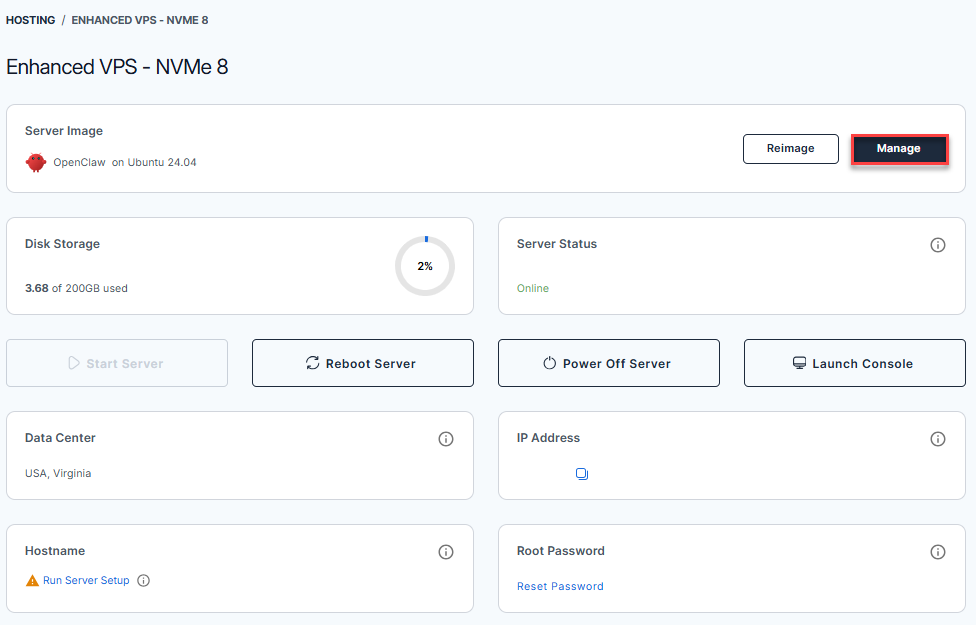
Task: Click the Root Password label
Action: tap(561, 551)
